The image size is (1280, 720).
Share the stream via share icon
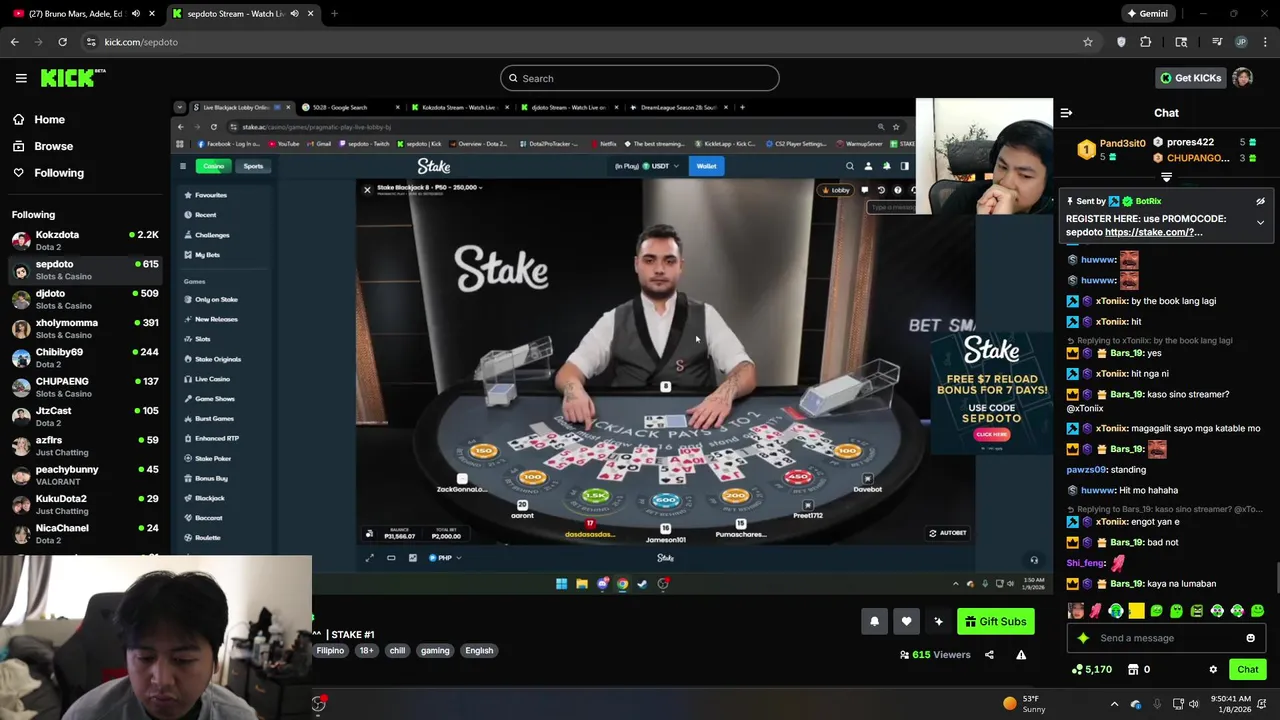coord(989,655)
